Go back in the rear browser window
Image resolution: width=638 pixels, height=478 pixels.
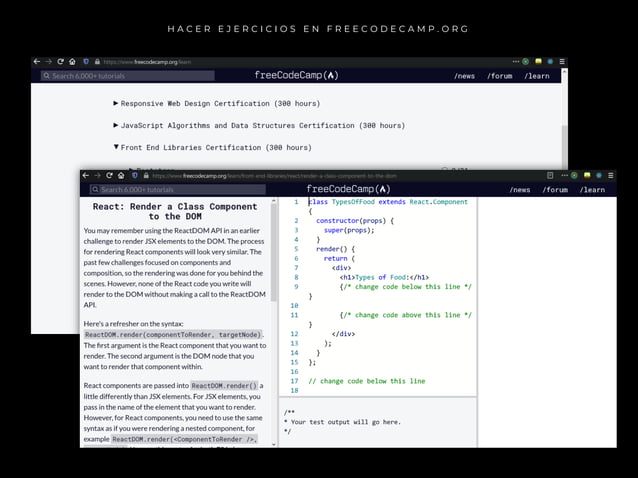pos(37,62)
